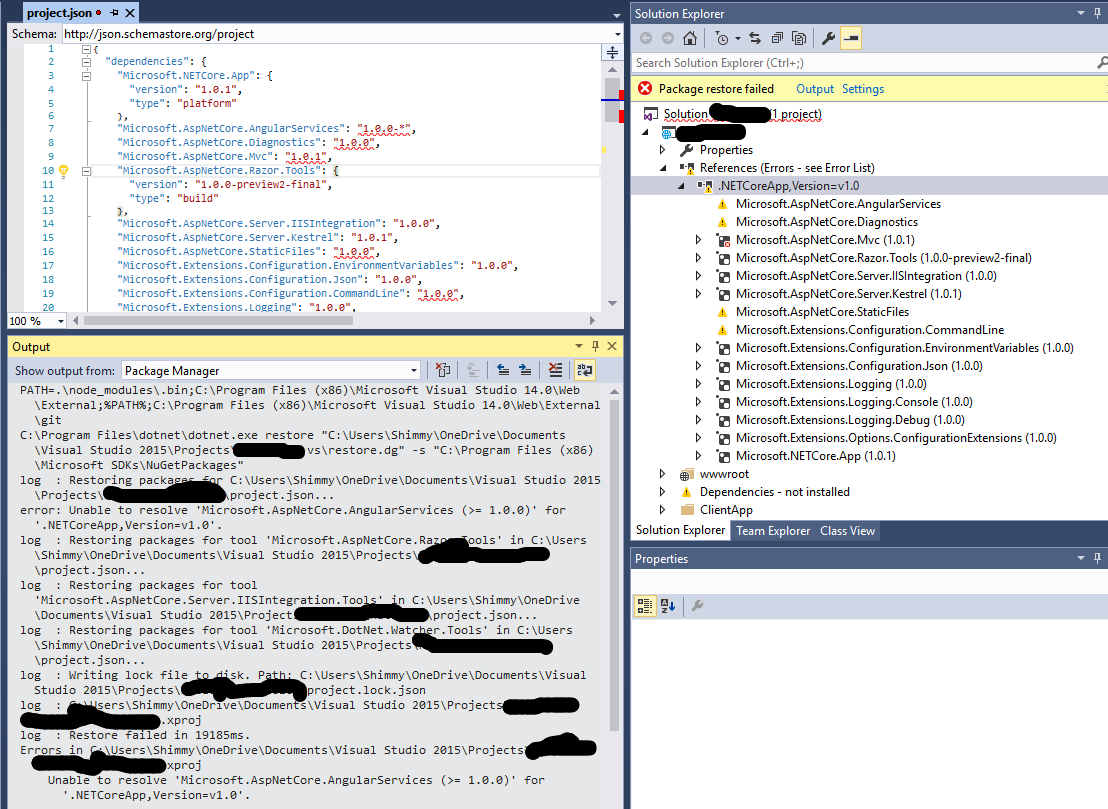Collapse the References node
The width and height of the screenshot is (1108, 809).
click(x=663, y=168)
